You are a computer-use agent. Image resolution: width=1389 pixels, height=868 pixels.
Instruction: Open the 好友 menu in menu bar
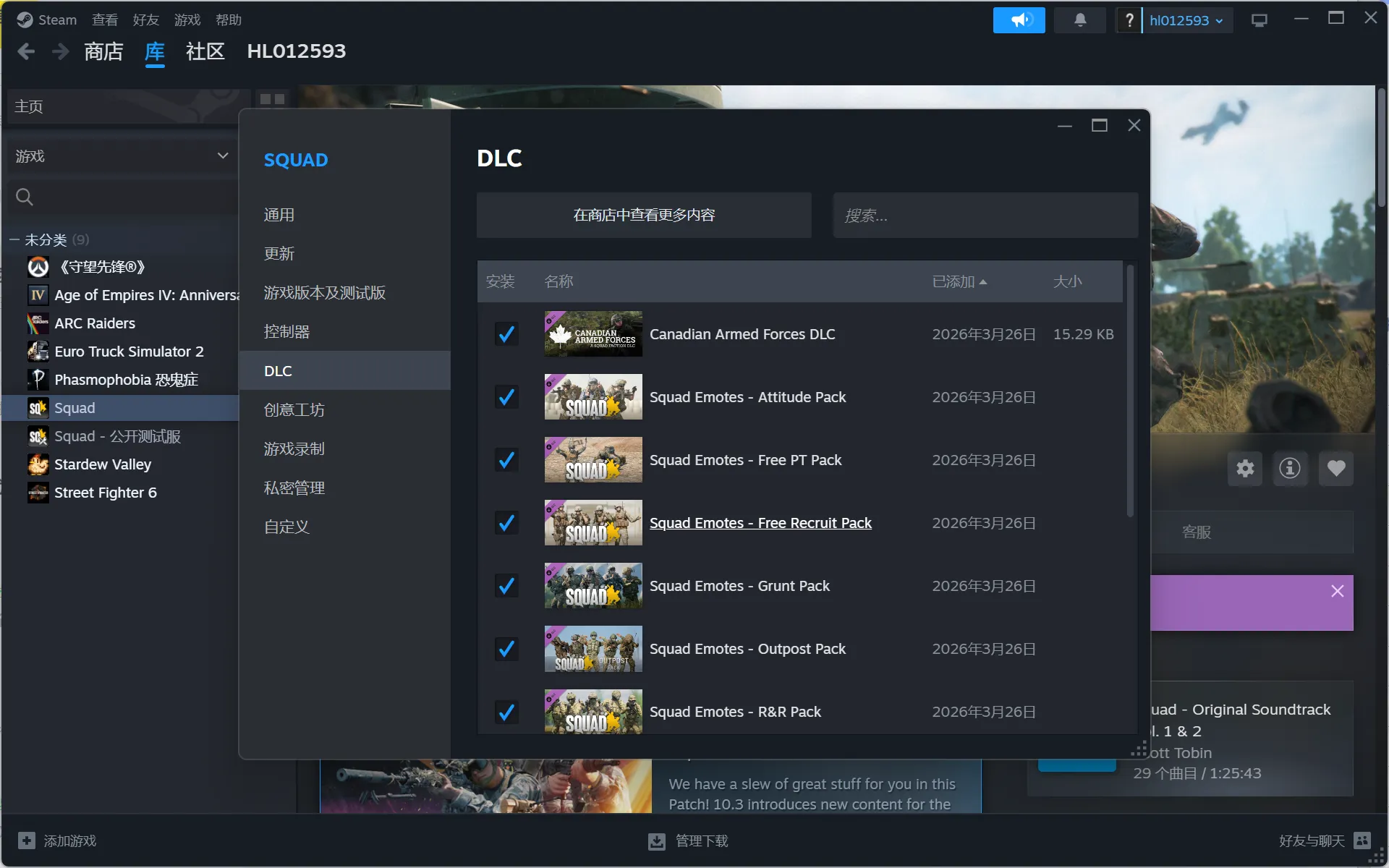pyautogui.click(x=145, y=20)
